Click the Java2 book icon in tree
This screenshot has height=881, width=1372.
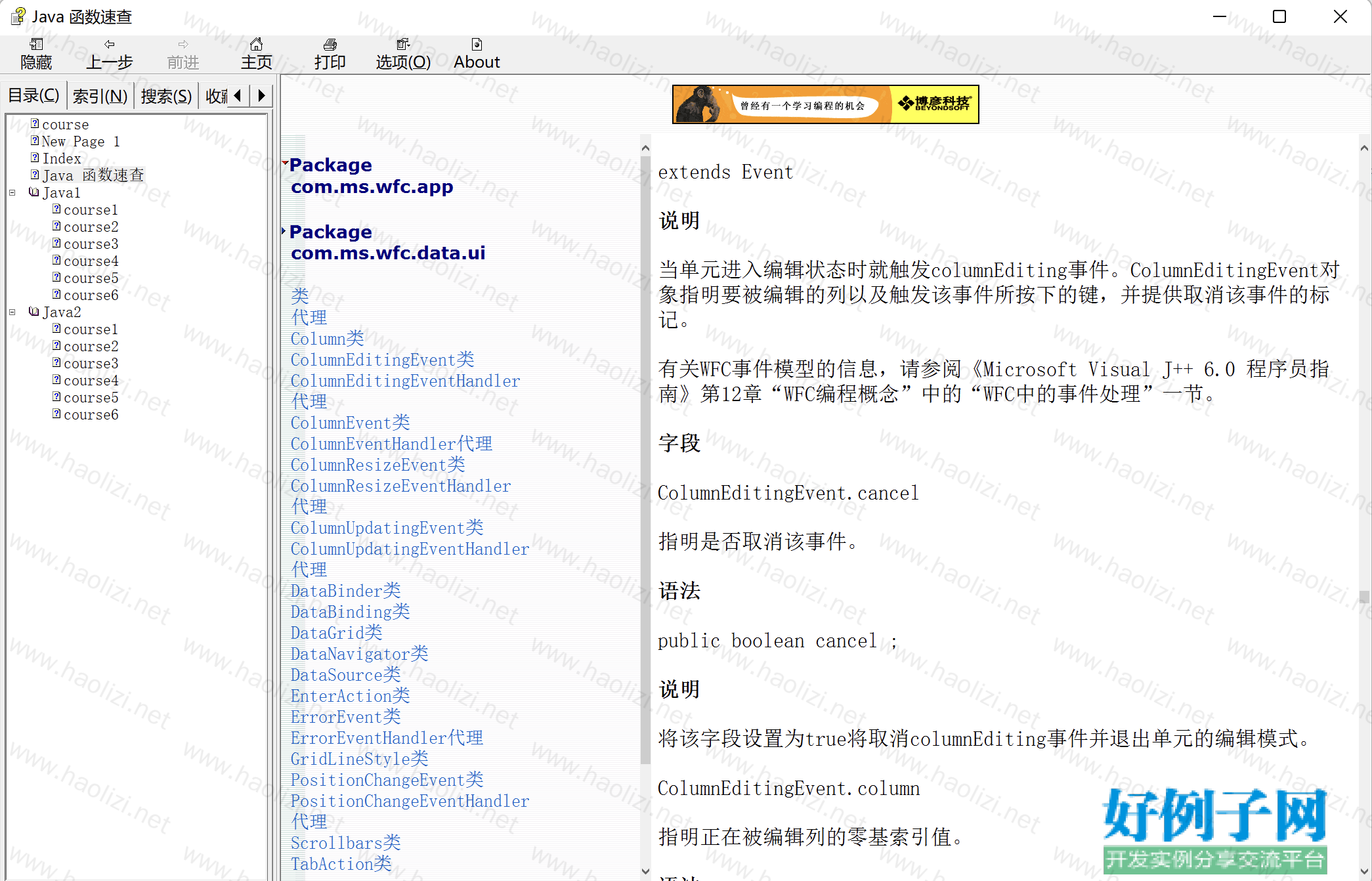[34, 312]
